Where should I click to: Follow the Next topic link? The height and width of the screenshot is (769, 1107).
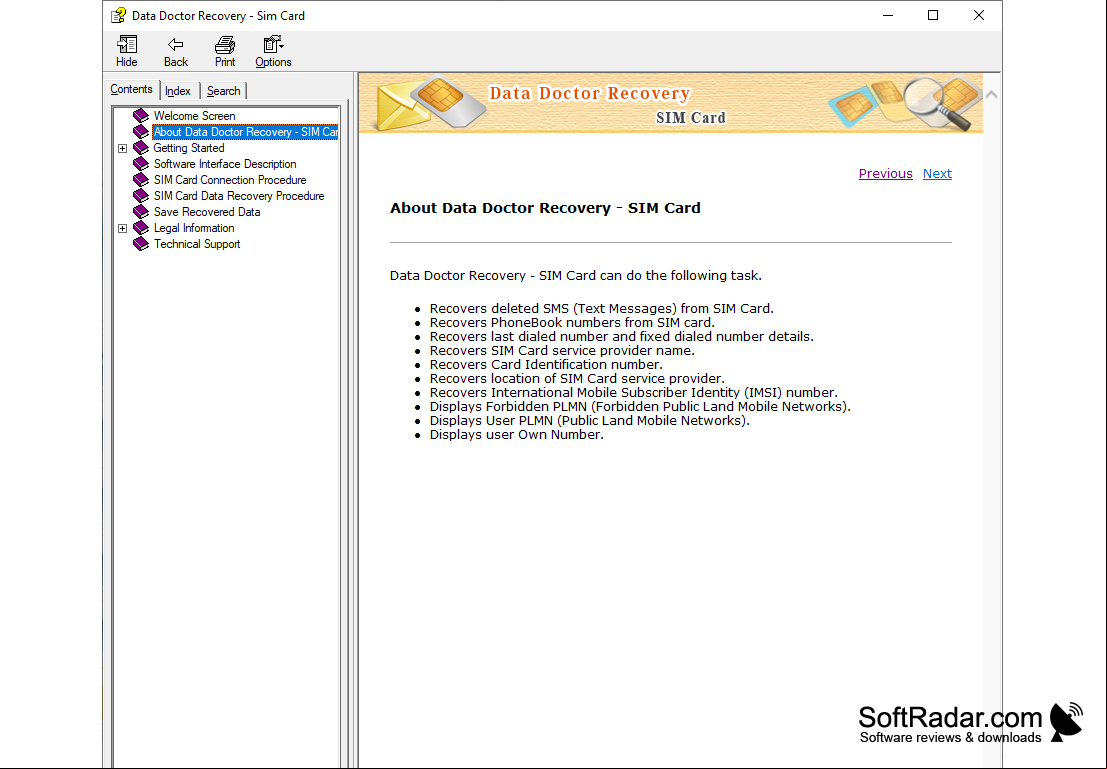[x=937, y=174]
